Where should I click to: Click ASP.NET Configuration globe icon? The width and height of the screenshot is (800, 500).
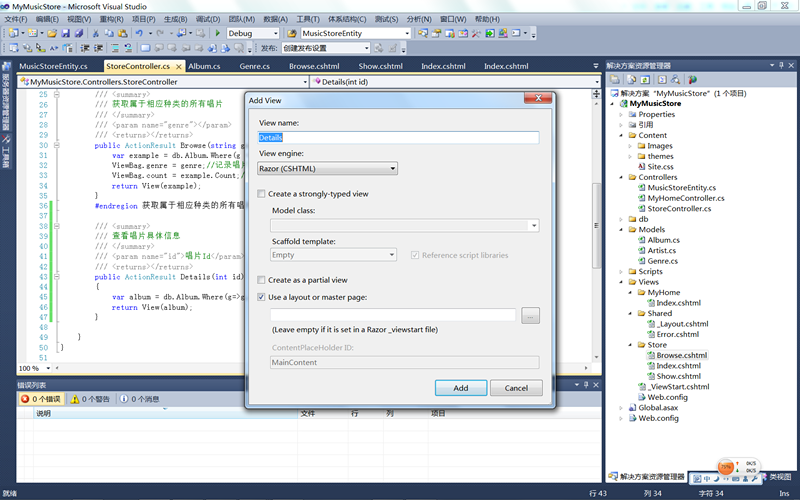pyautogui.click(x=692, y=80)
